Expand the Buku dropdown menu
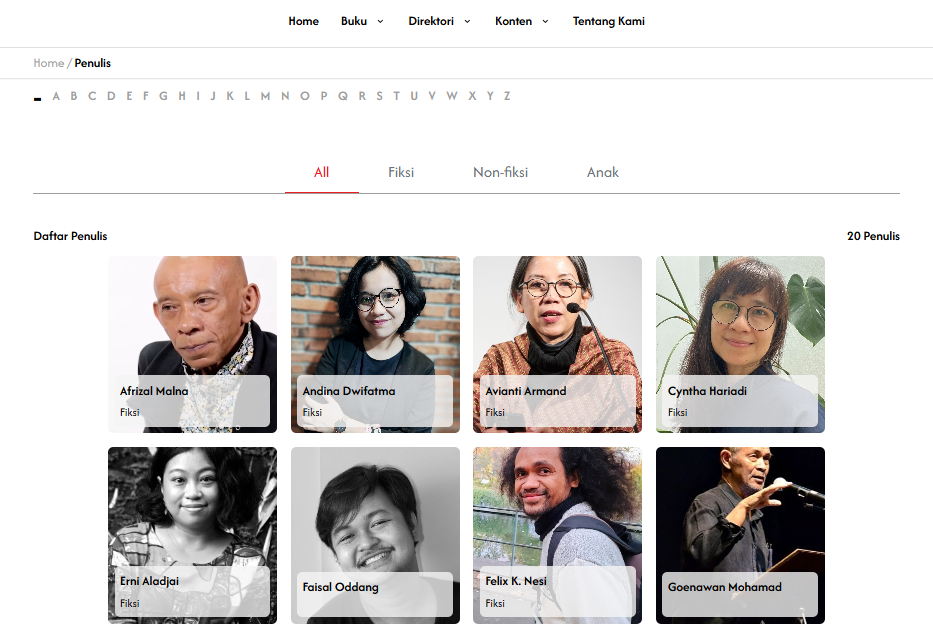 361,21
